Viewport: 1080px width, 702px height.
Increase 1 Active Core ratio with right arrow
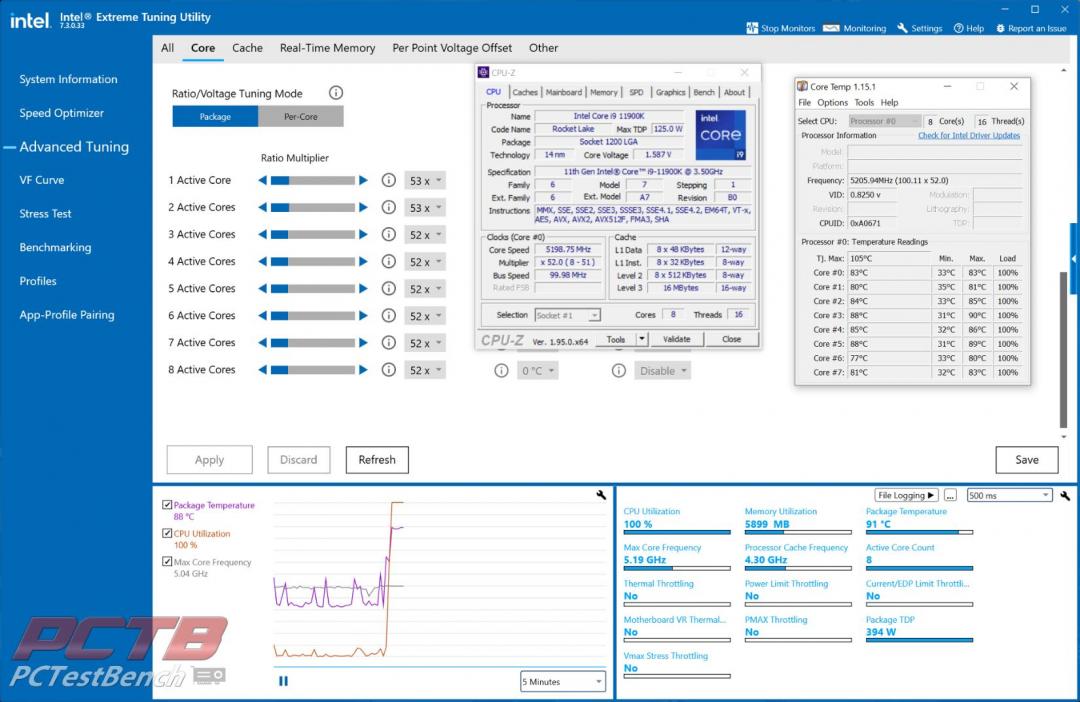[x=363, y=180]
